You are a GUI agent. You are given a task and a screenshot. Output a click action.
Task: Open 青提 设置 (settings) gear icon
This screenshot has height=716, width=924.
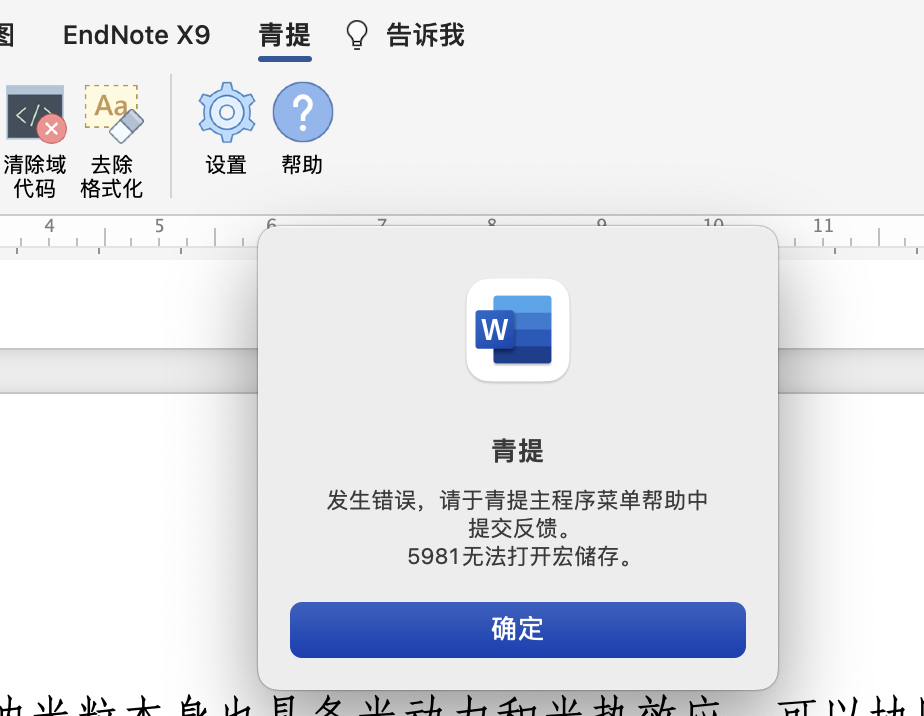click(x=227, y=112)
